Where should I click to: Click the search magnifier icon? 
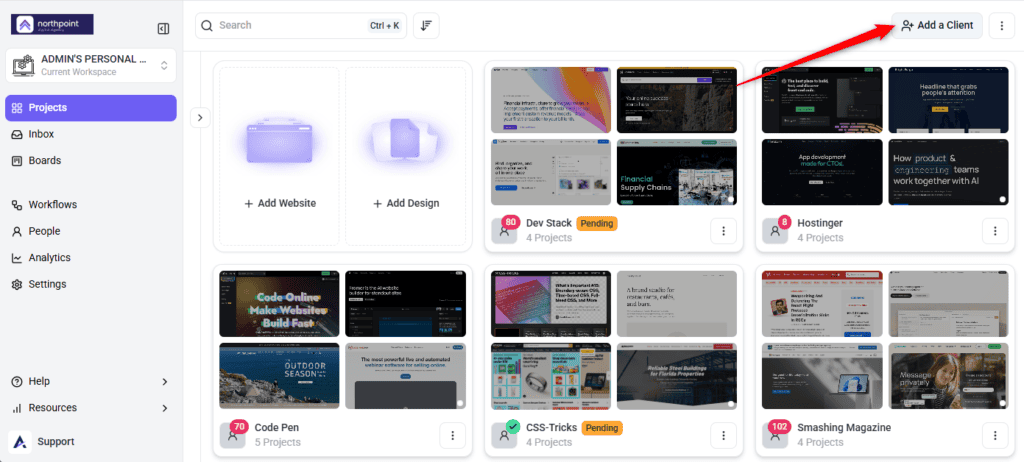pyautogui.click(x=207, y=25)
